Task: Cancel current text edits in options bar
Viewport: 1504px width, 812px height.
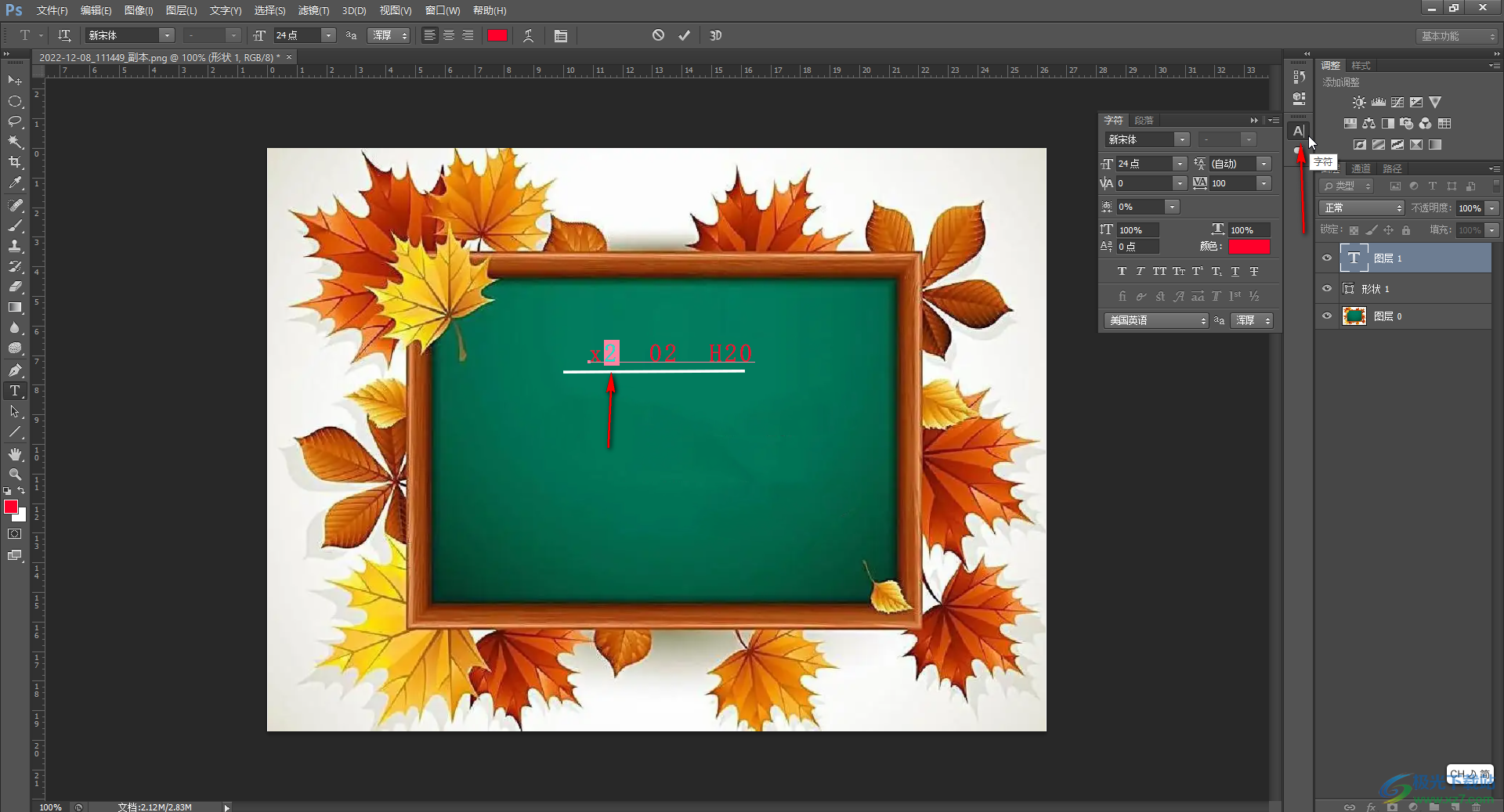Action: 658,35
